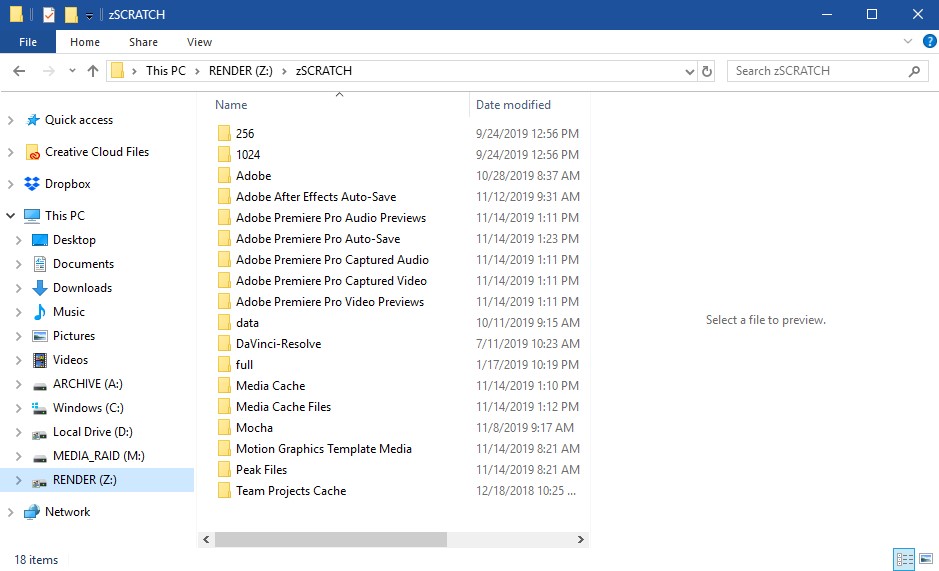The width and height of the screenshot is (939, 571).
Task: Click the Quick access star icon
Action: (x=32, y=120)
